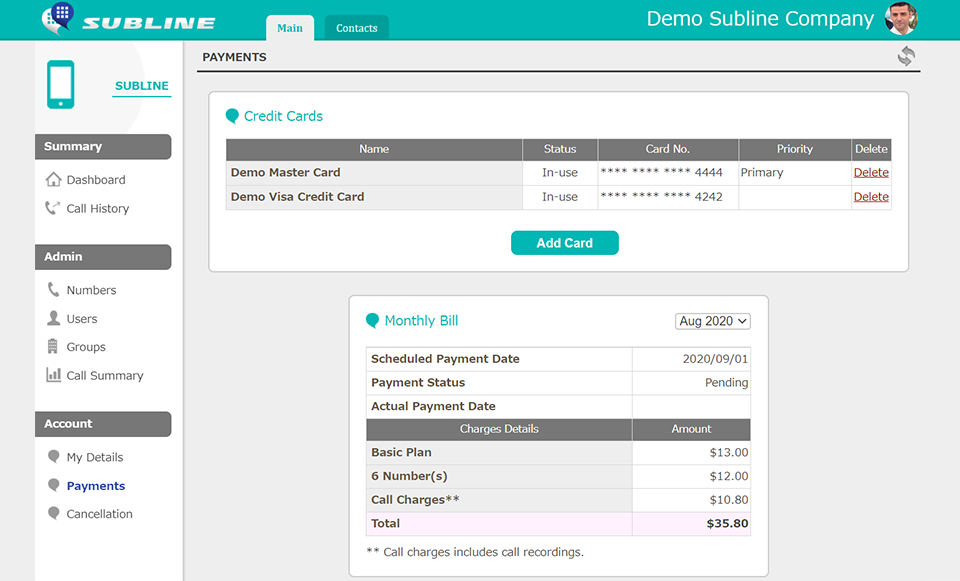
Task: Click the smartphone icon in sidebar
Action: click(61, 85)
